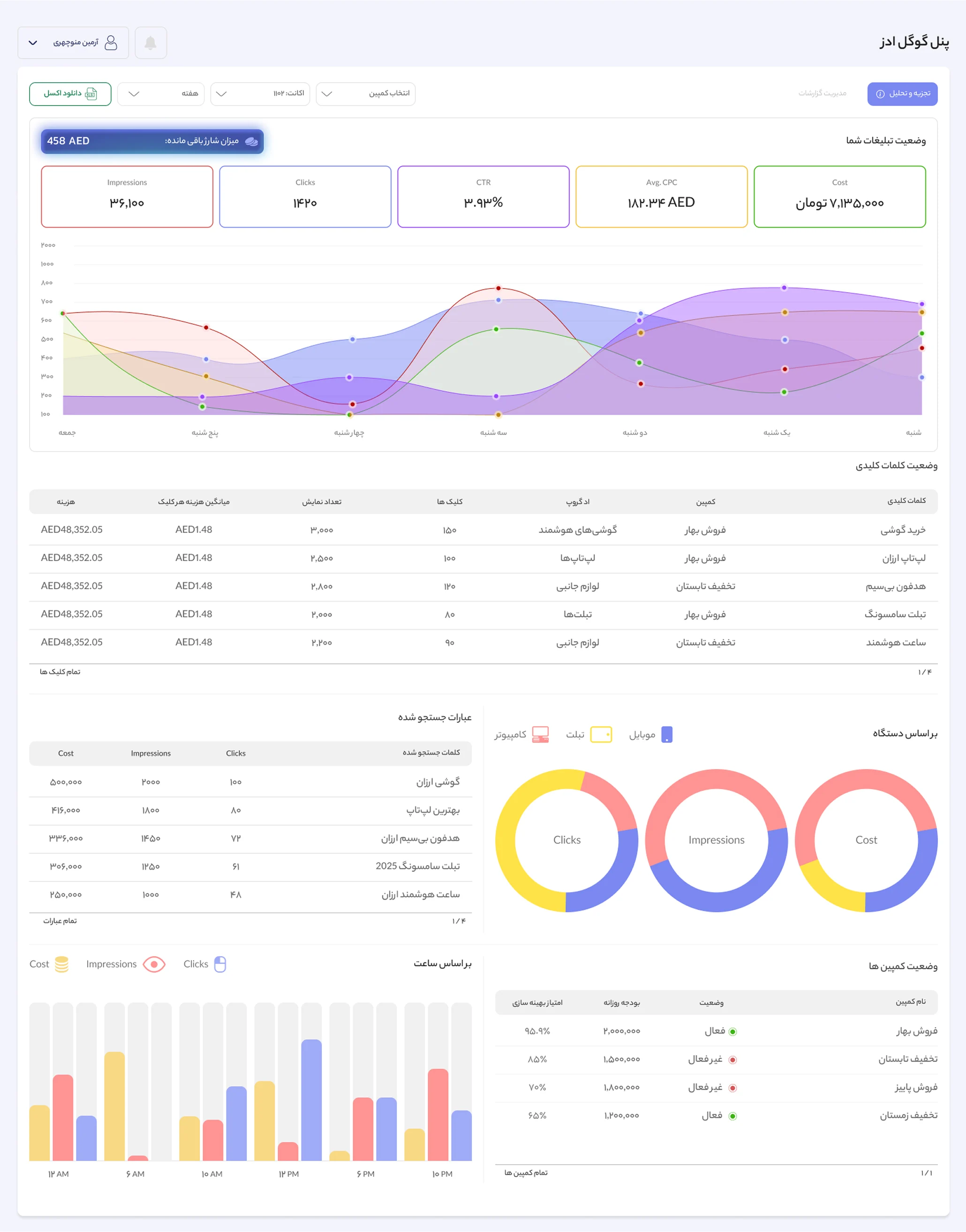966x1232 pixels.
Task: Click the گوشی ارزان search term row
Action: click(x=250, y=782)
